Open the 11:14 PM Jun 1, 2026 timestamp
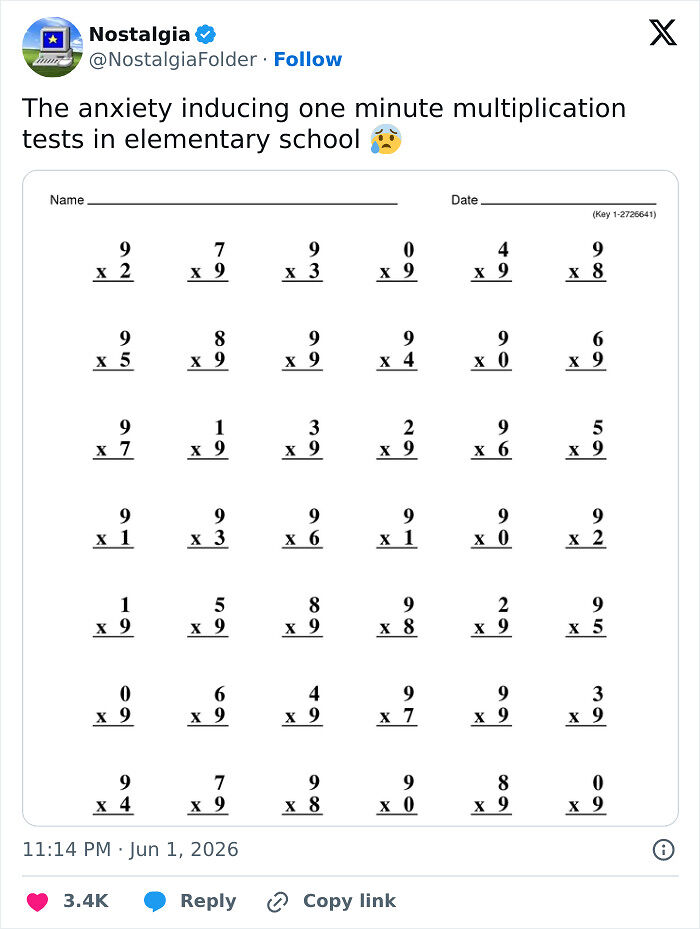This screenshot has width=700, height=929. pyautogui.click(x=130, y=850)
